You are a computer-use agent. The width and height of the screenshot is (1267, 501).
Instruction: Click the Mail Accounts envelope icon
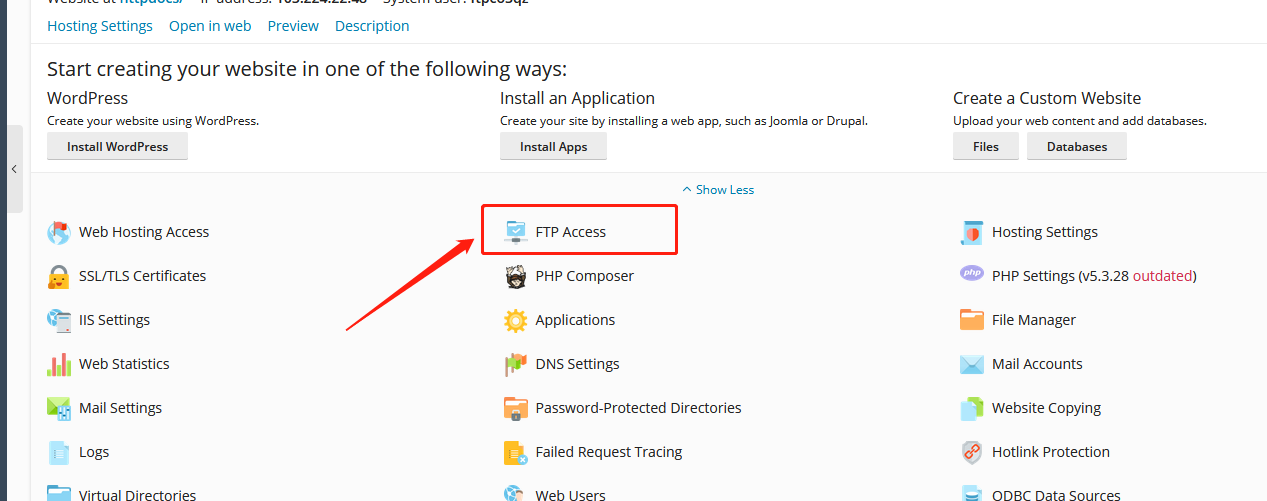[x=972, y=364]
